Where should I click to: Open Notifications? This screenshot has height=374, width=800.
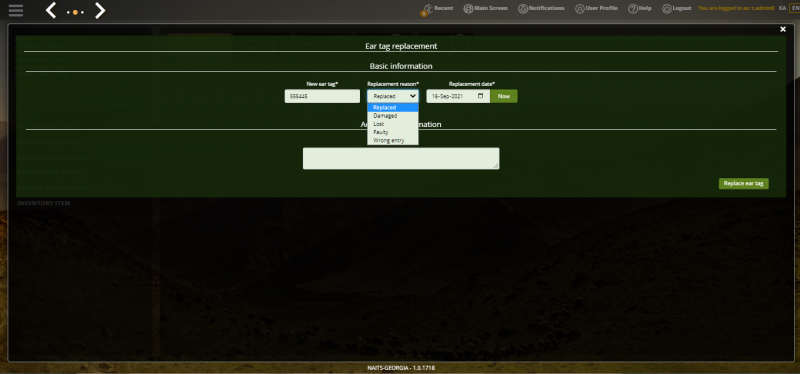541,9
